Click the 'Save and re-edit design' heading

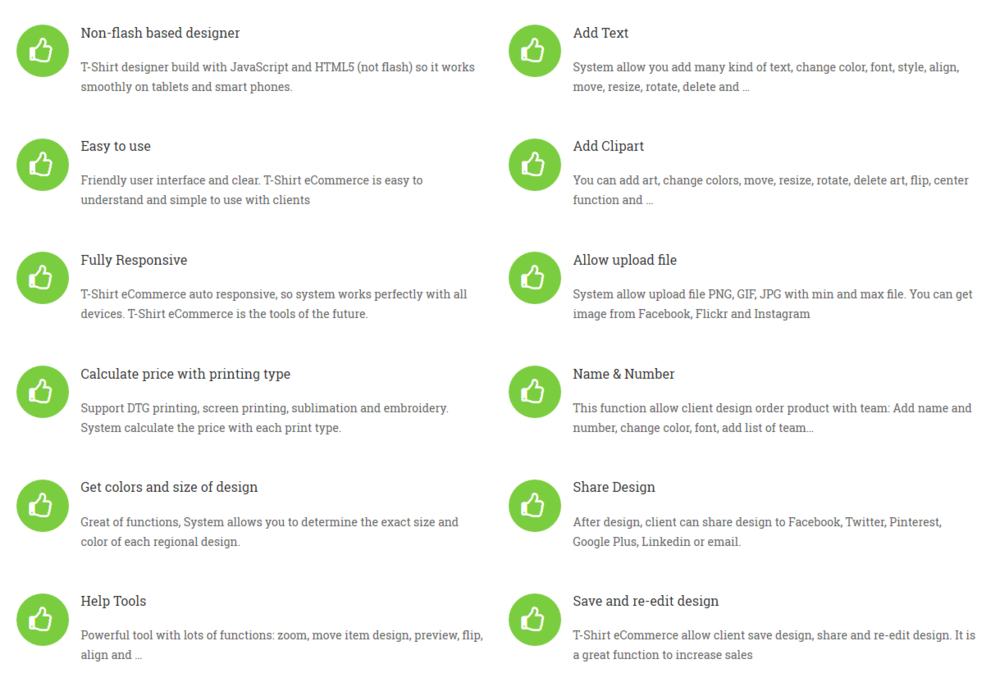pyautogui.click(x=645, y=601)
